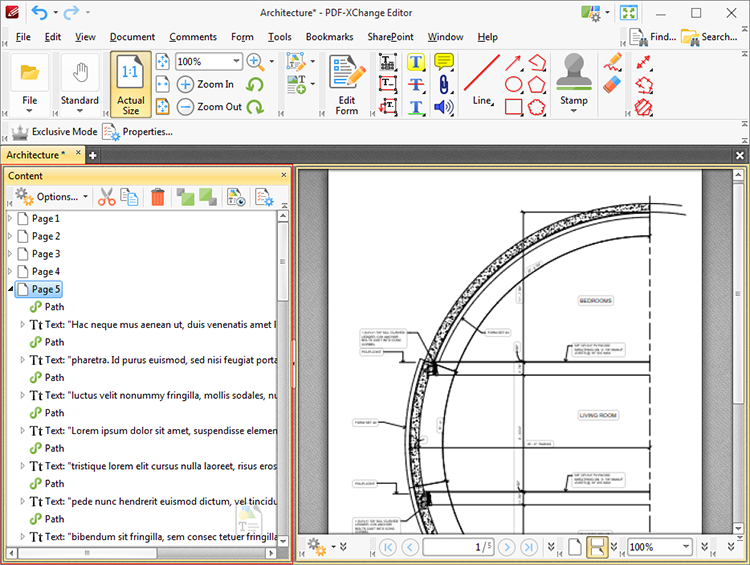
Task: Select the 'pede nunc hendrerit' text item
Action: (153, 501)
